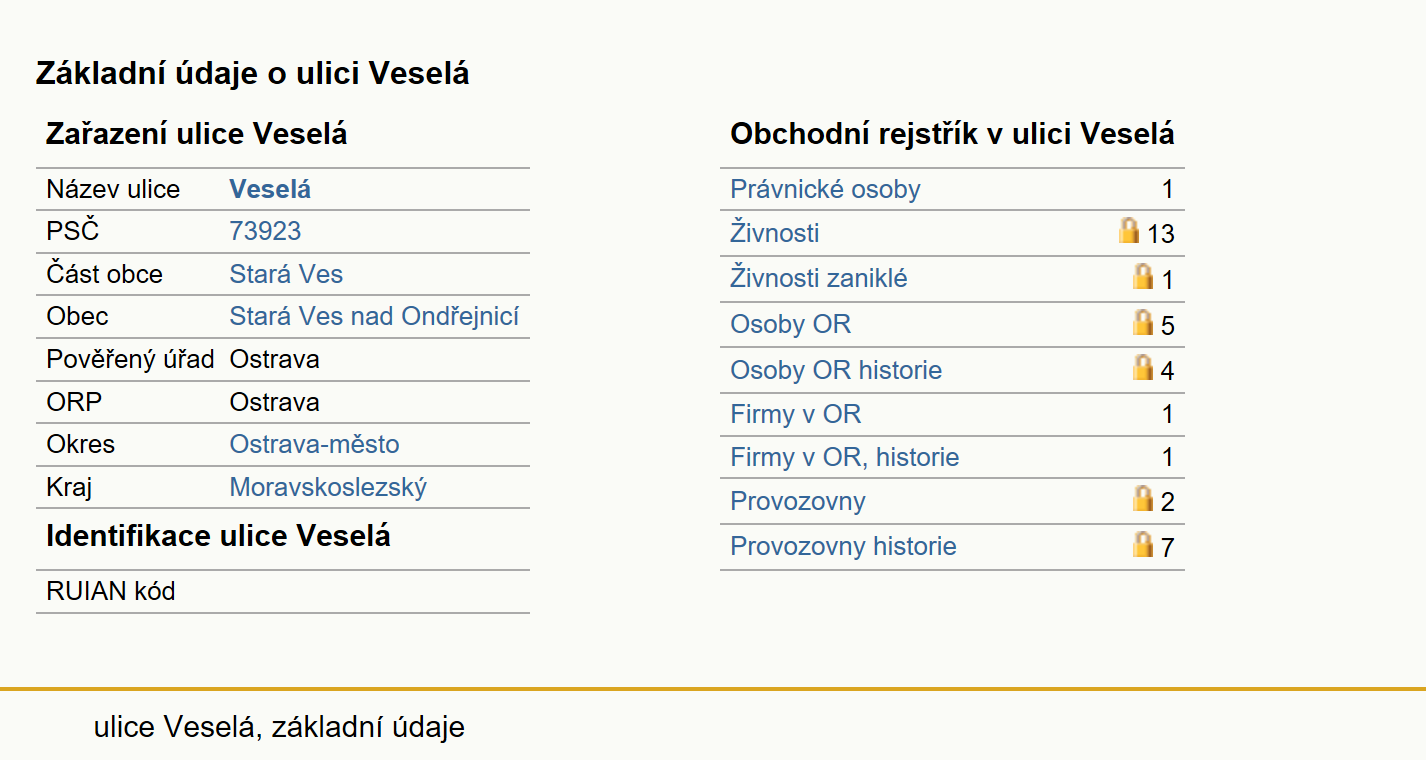Open Firmy v OR, historie link
Viewport: 1426px width, 760px height.
point(845,457)
